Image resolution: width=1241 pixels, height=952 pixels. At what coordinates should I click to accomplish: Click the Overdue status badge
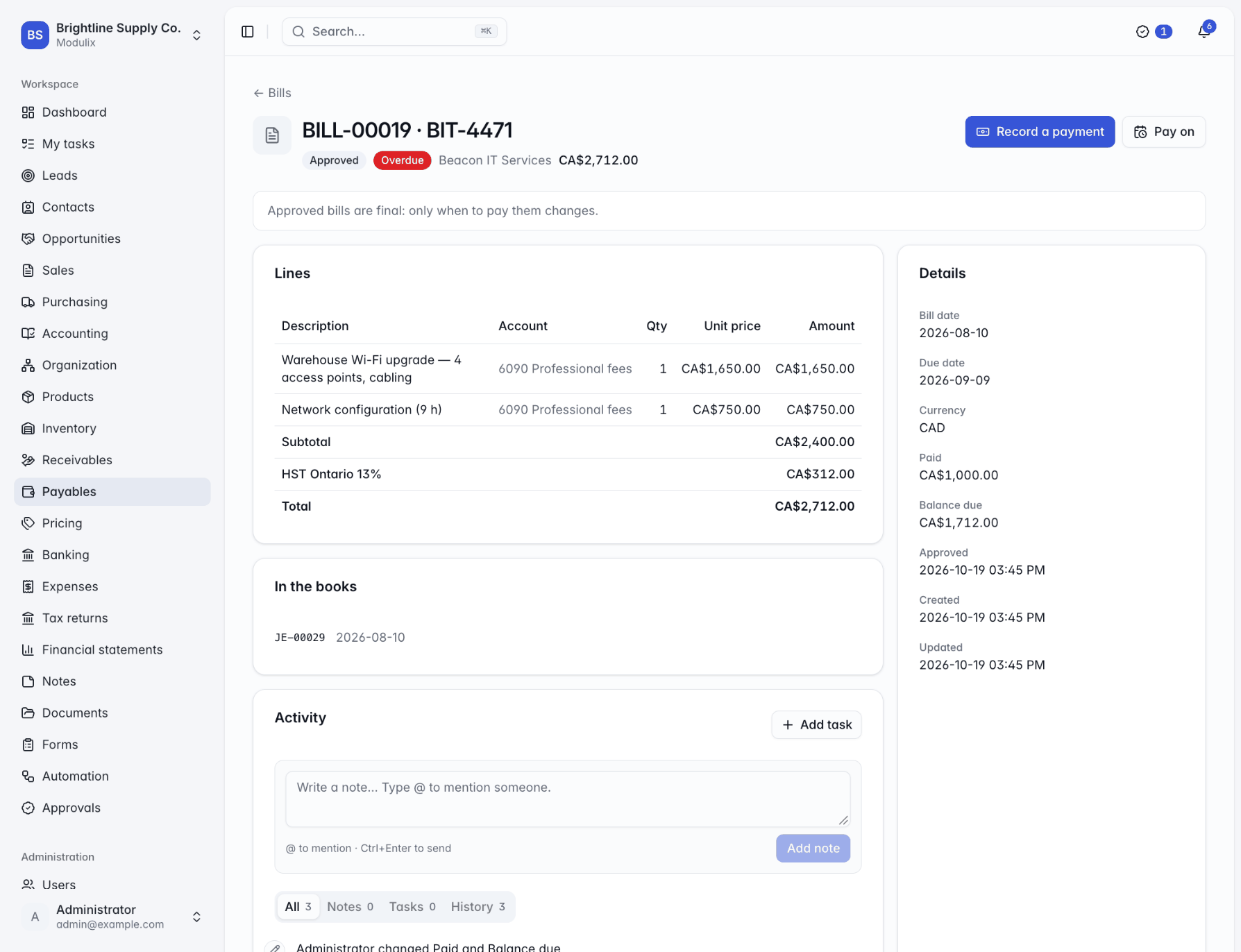click(402, 160)
